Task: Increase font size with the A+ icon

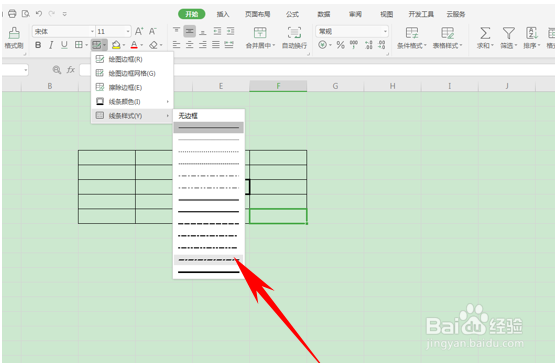Action: click(139, 31)
